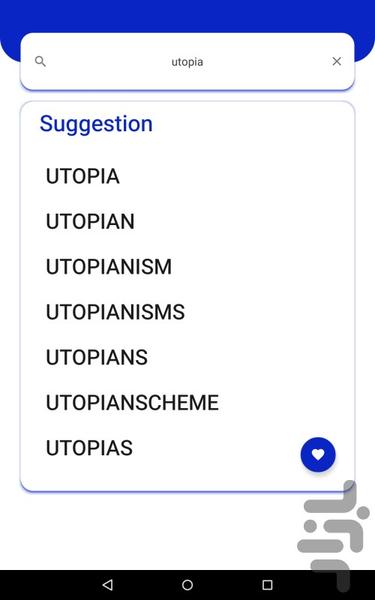Tap the magnifier search icon
This screenshot has width=375, height=600.
point(40,61)
